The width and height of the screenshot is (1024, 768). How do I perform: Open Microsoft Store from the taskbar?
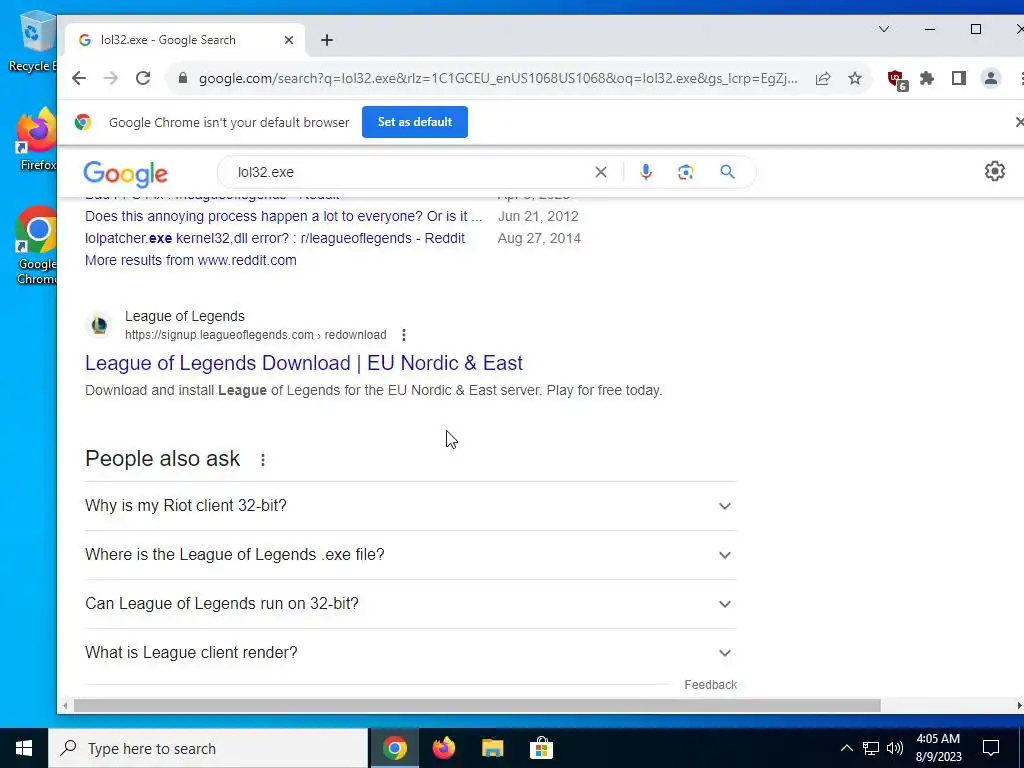coord(541,748)
